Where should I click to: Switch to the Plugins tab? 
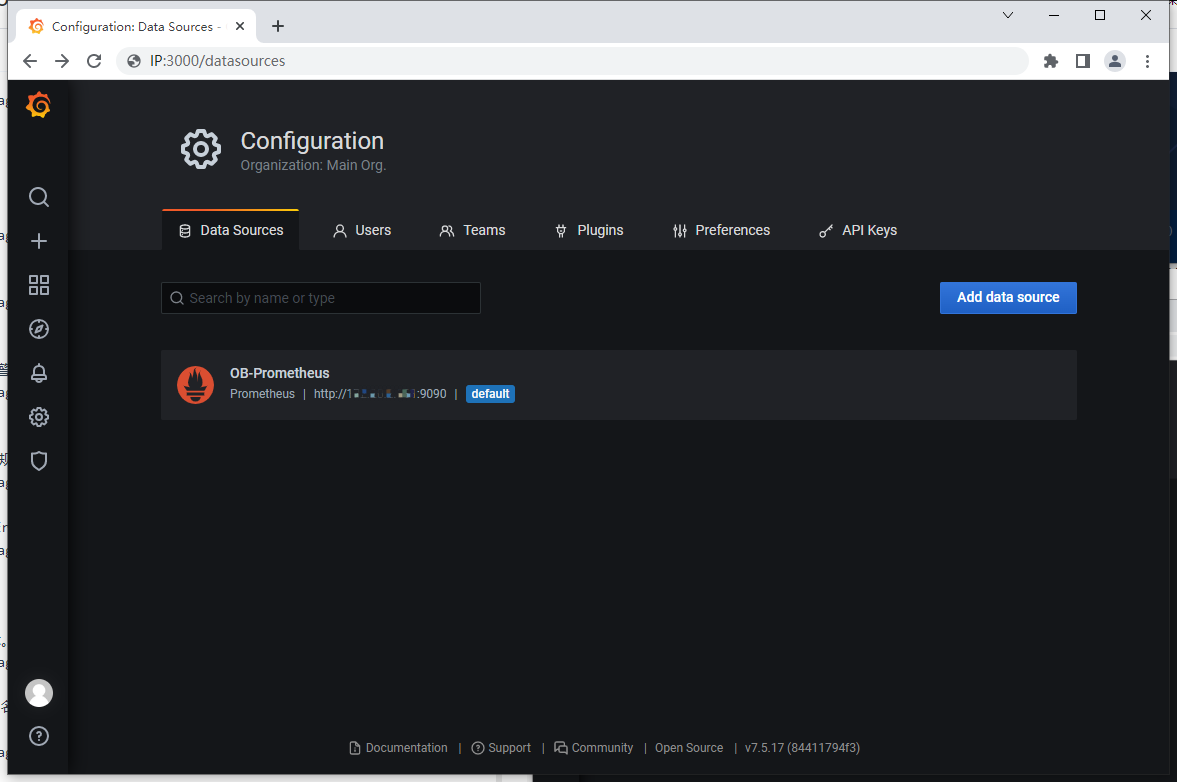pyautogui.click(x=589, y=230)
